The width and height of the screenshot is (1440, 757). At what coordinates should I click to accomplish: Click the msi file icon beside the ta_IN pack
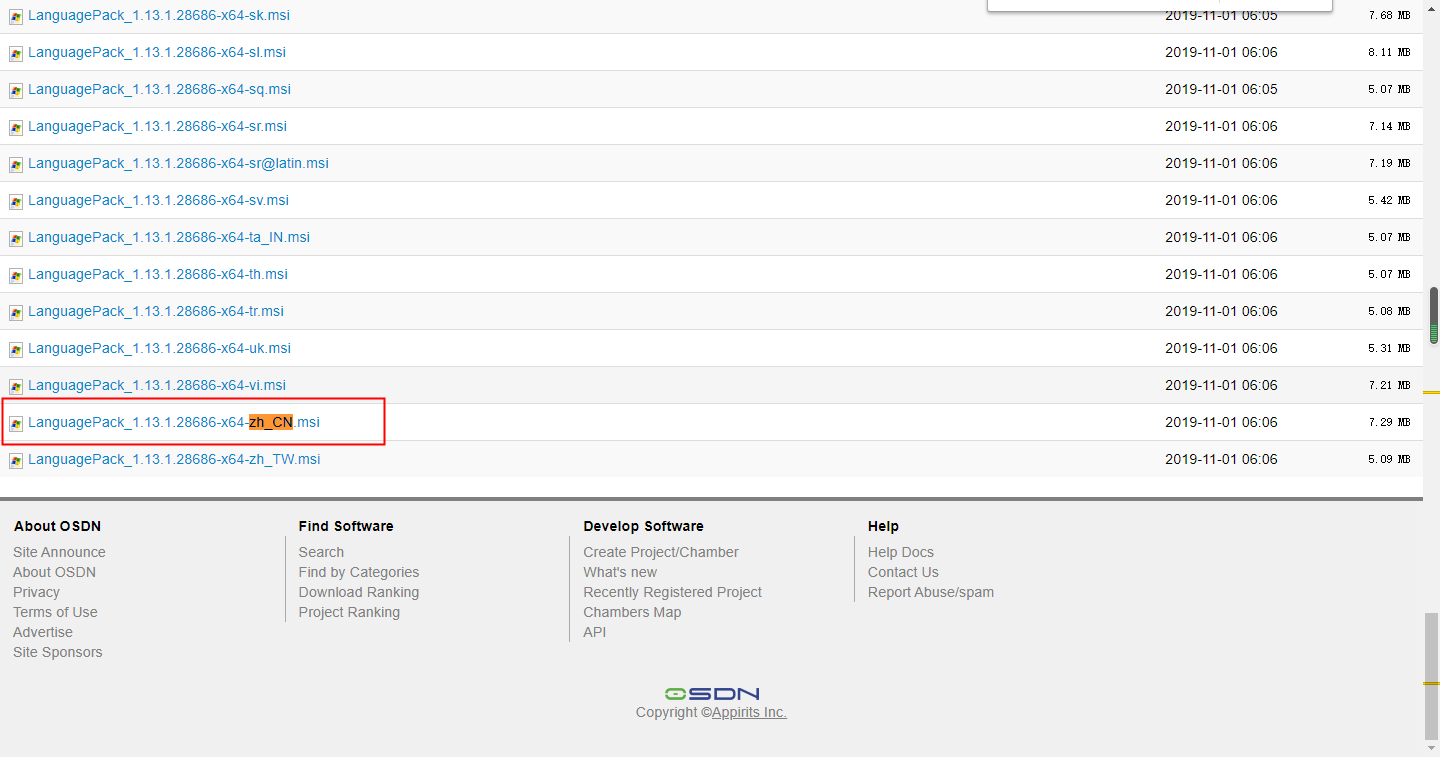click(16, 239)
